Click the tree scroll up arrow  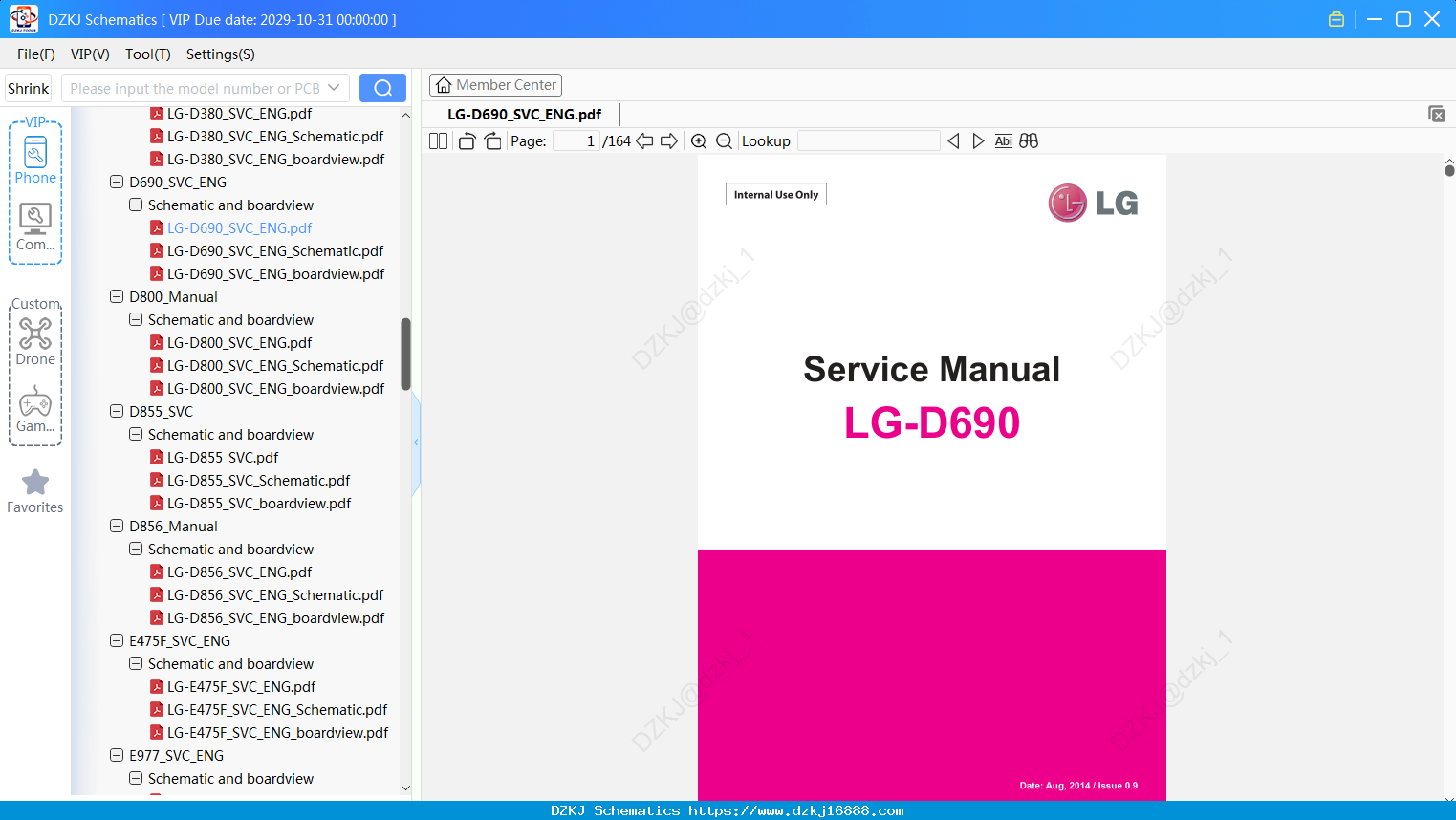pyautogui.click(x=405, y=115)
